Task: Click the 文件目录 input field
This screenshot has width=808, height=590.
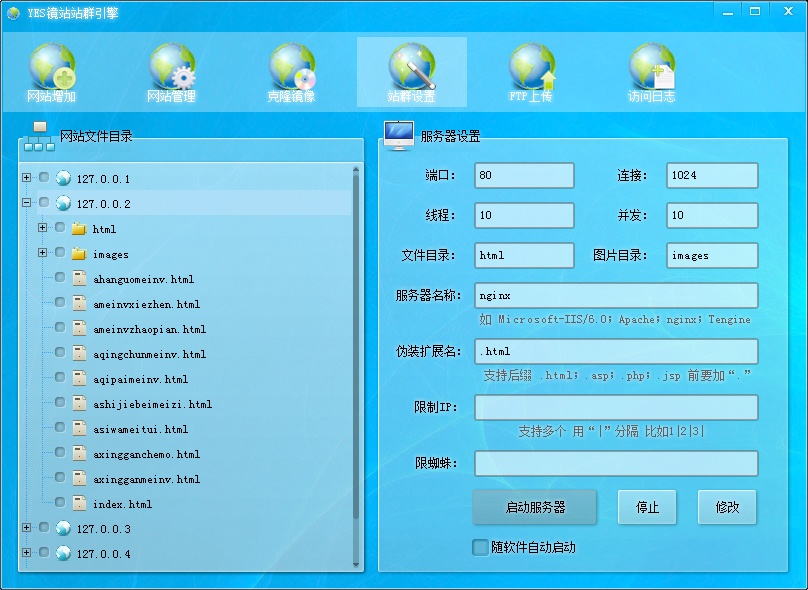Action: click(x=524, y=256)
